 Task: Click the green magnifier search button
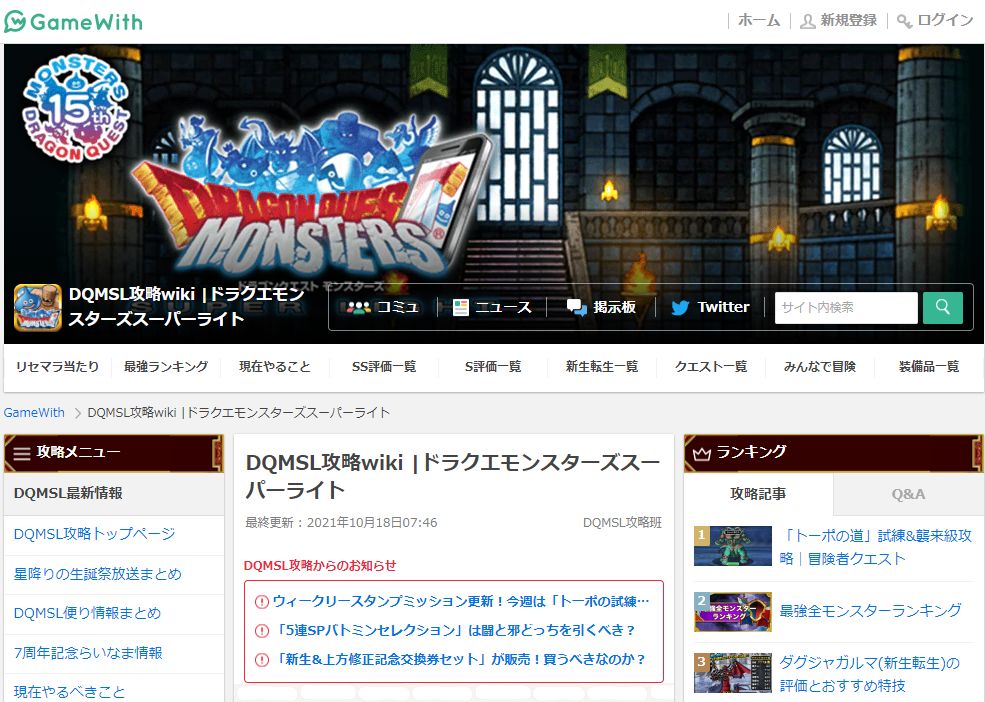pyautogui.click(x=942, y=307)
